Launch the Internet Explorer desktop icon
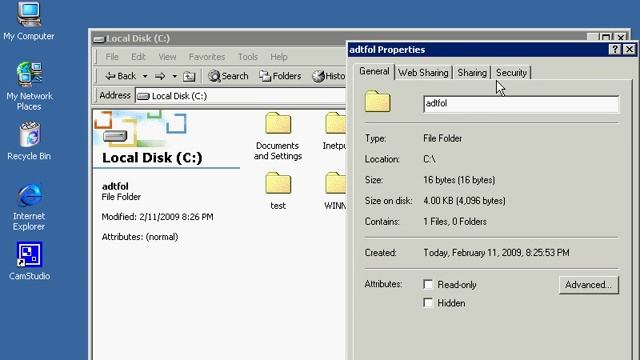The width and height of the screenshot is (640, 360). point(29,207)
